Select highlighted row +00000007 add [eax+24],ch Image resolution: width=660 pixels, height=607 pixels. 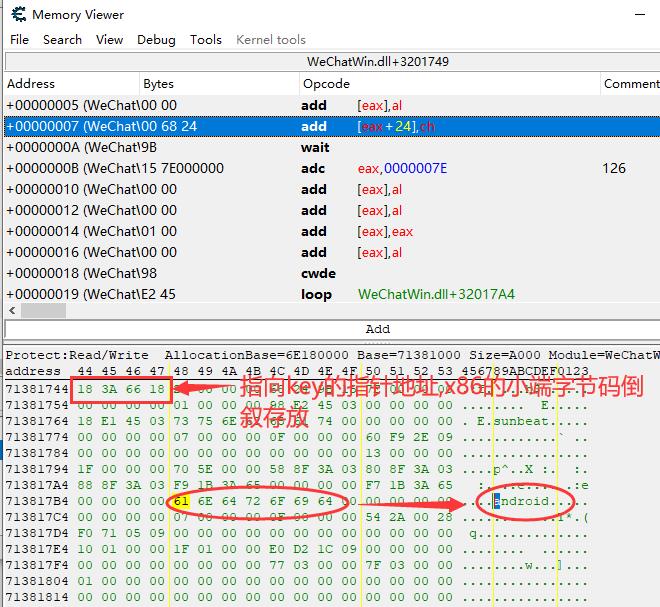tap(333, 126)
